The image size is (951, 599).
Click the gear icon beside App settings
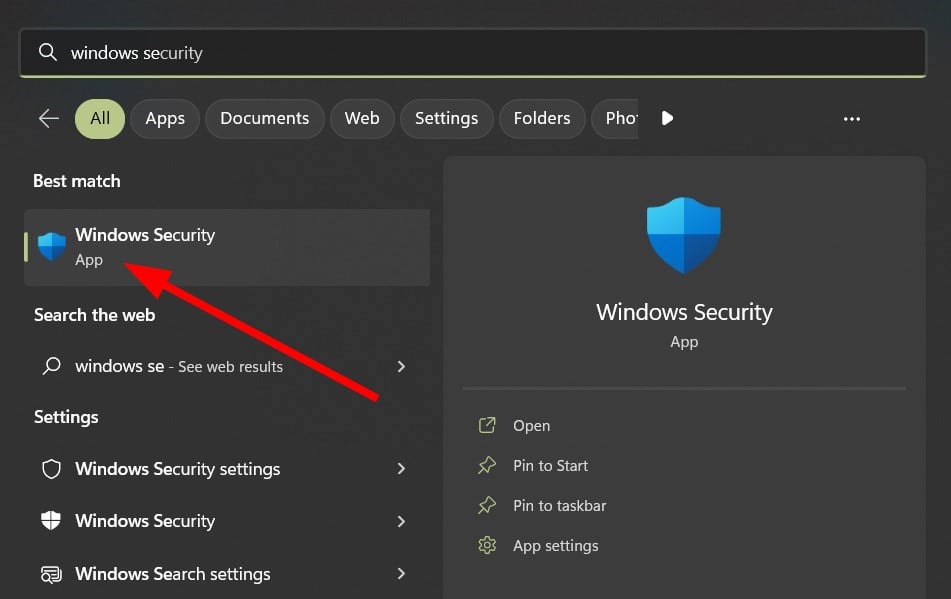tap(487, 546)
